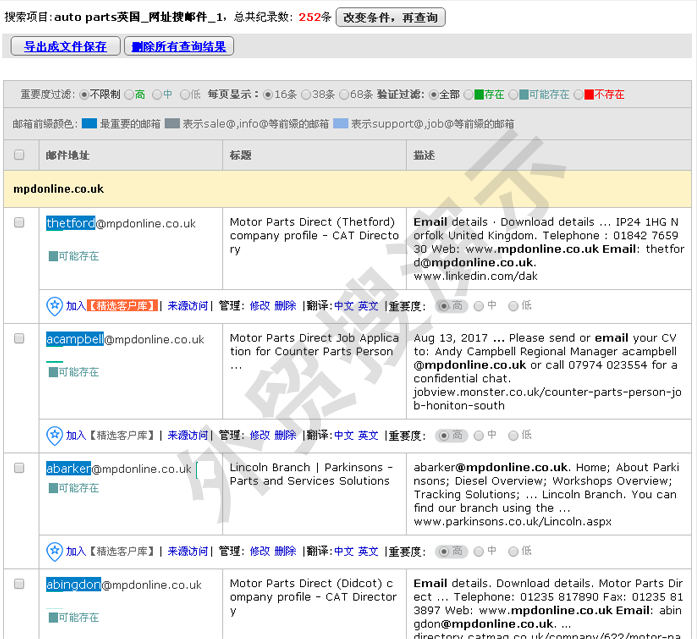Translate acampbell row to 中文
The width and height of the screenshot is (697, 639).
click(x=344, y=435)
